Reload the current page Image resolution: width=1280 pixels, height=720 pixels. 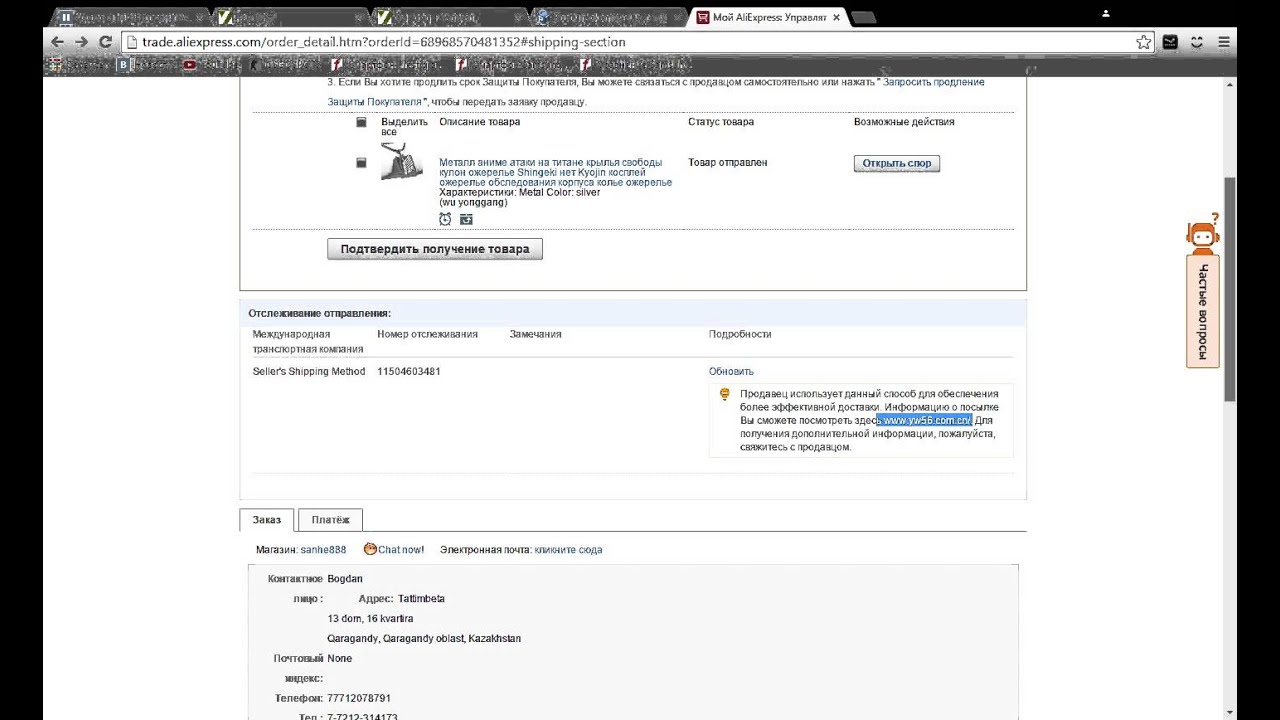[106, 42]
